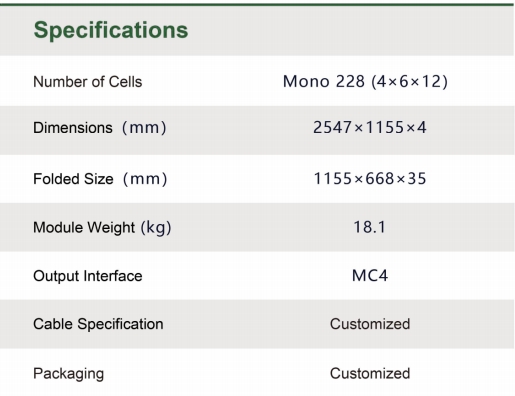Select the Cable Specification label
515x396 pixels.
point(98,324)
